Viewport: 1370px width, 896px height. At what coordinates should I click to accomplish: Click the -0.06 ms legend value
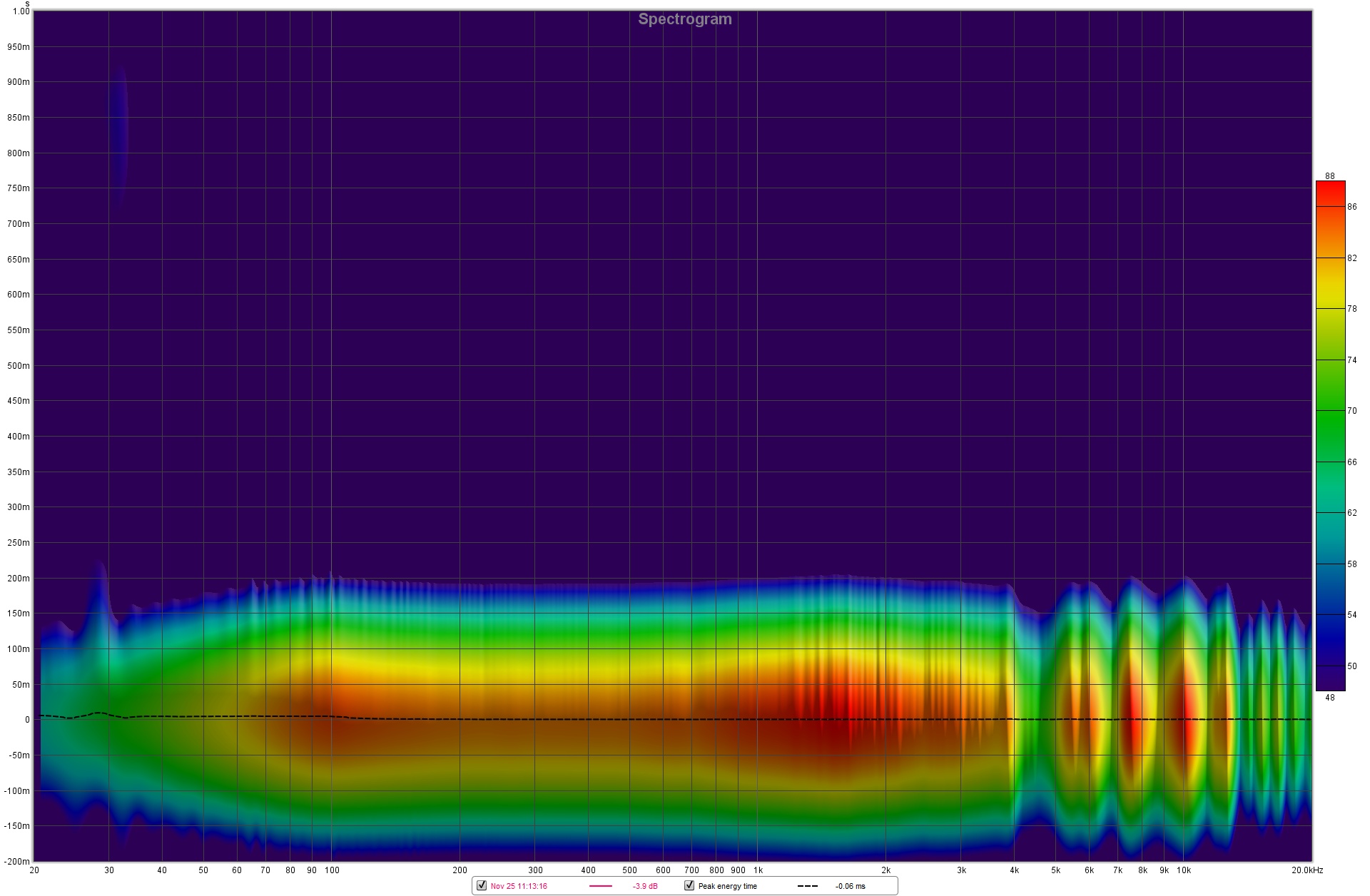(851, 886)
